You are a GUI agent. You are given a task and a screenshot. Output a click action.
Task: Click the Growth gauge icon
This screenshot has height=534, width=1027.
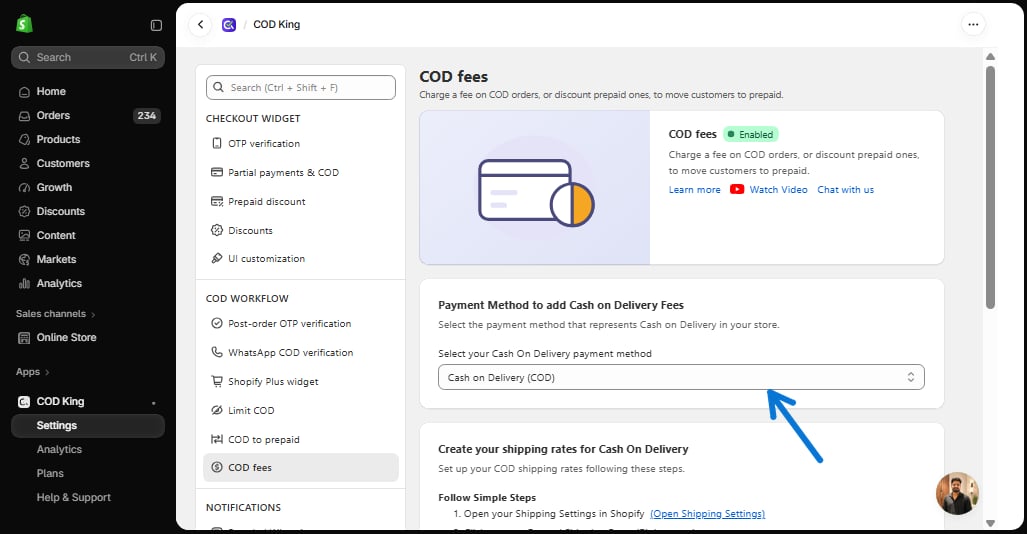coord(24,187)
